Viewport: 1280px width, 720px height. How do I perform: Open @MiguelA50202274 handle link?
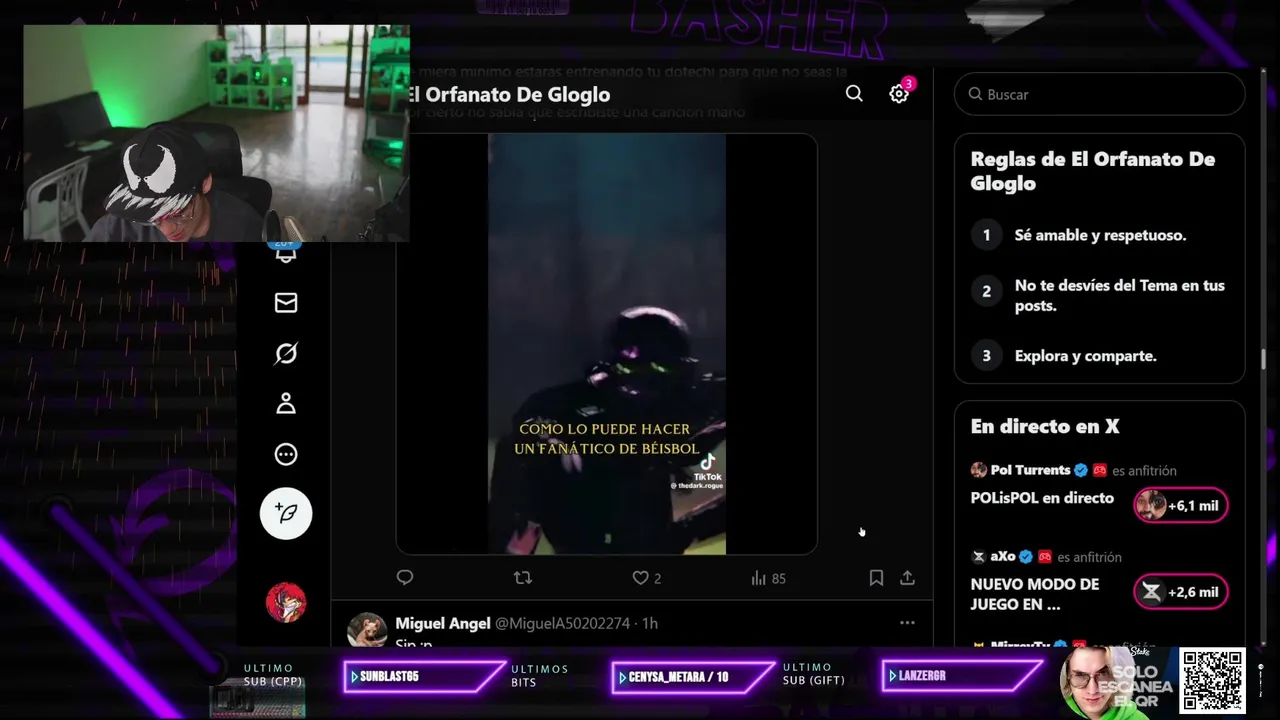click(562, 623)
